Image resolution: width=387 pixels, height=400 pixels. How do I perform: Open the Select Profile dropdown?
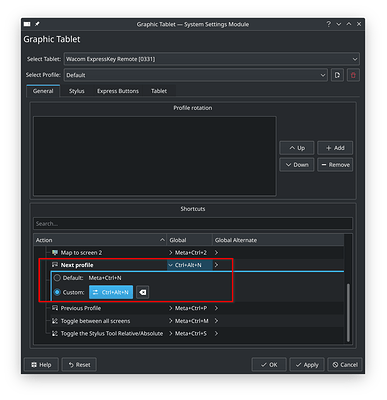196,75
